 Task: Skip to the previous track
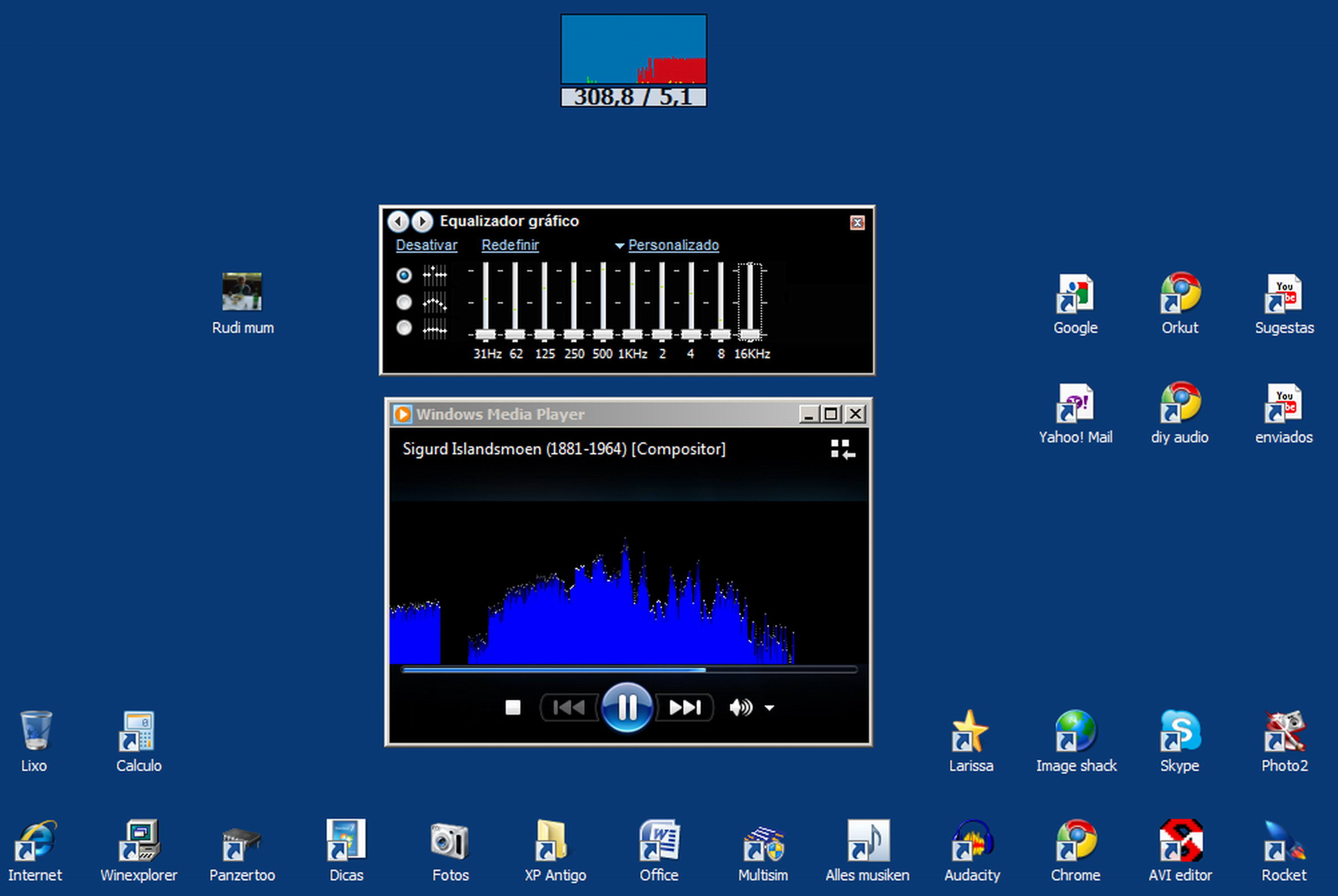click(x=570, y=708)
